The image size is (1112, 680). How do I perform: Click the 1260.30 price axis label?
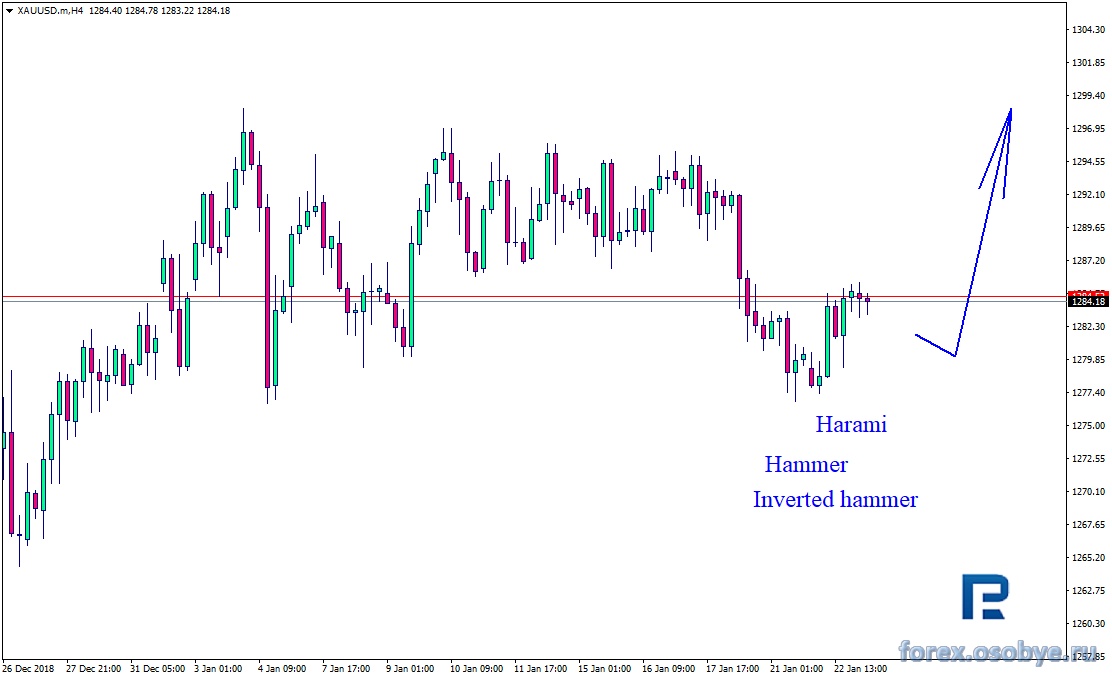coord(1089,623)
